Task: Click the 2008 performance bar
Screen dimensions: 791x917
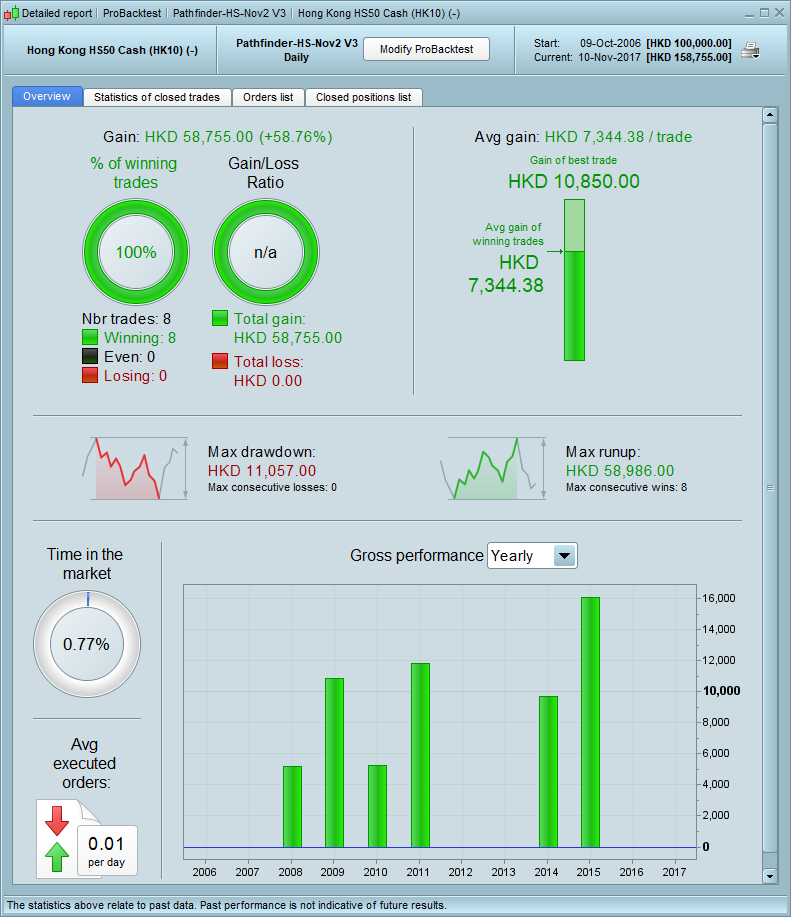Action: coord(292,806)
